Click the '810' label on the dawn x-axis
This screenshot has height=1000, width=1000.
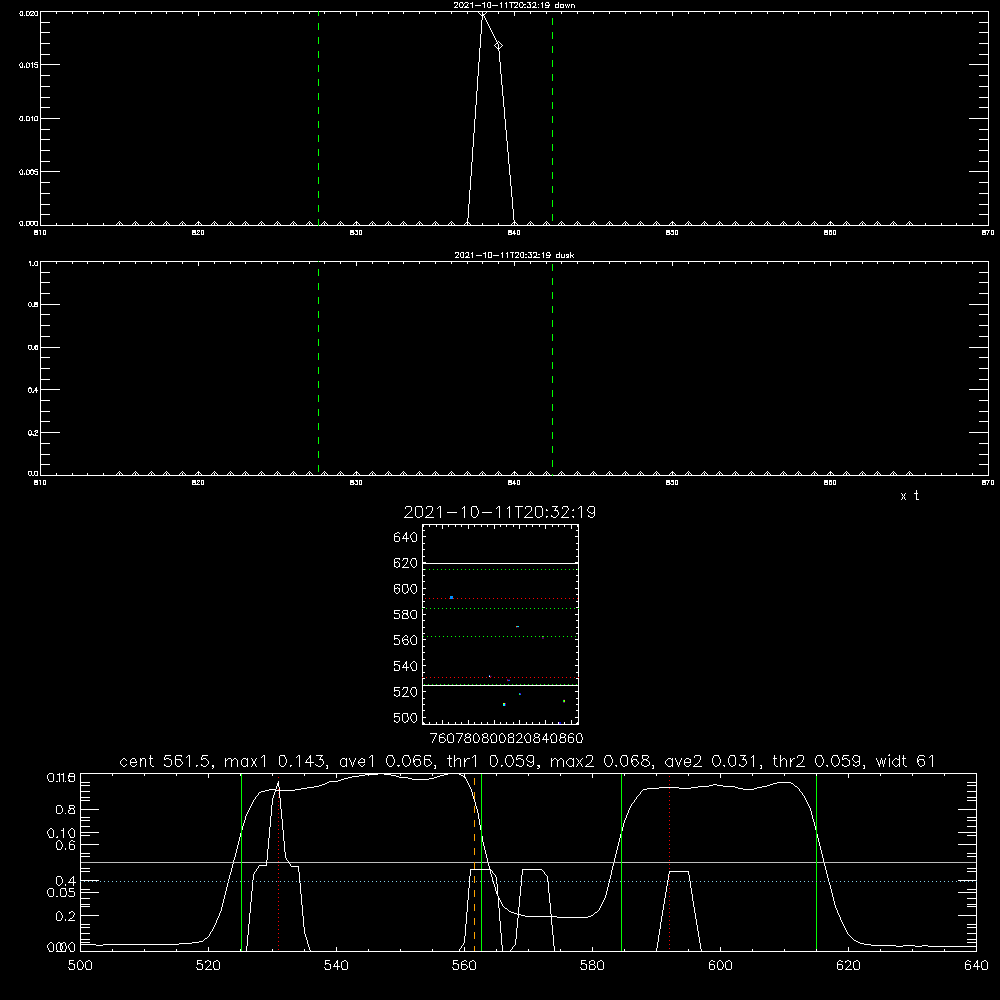click(x=40, y=233)
